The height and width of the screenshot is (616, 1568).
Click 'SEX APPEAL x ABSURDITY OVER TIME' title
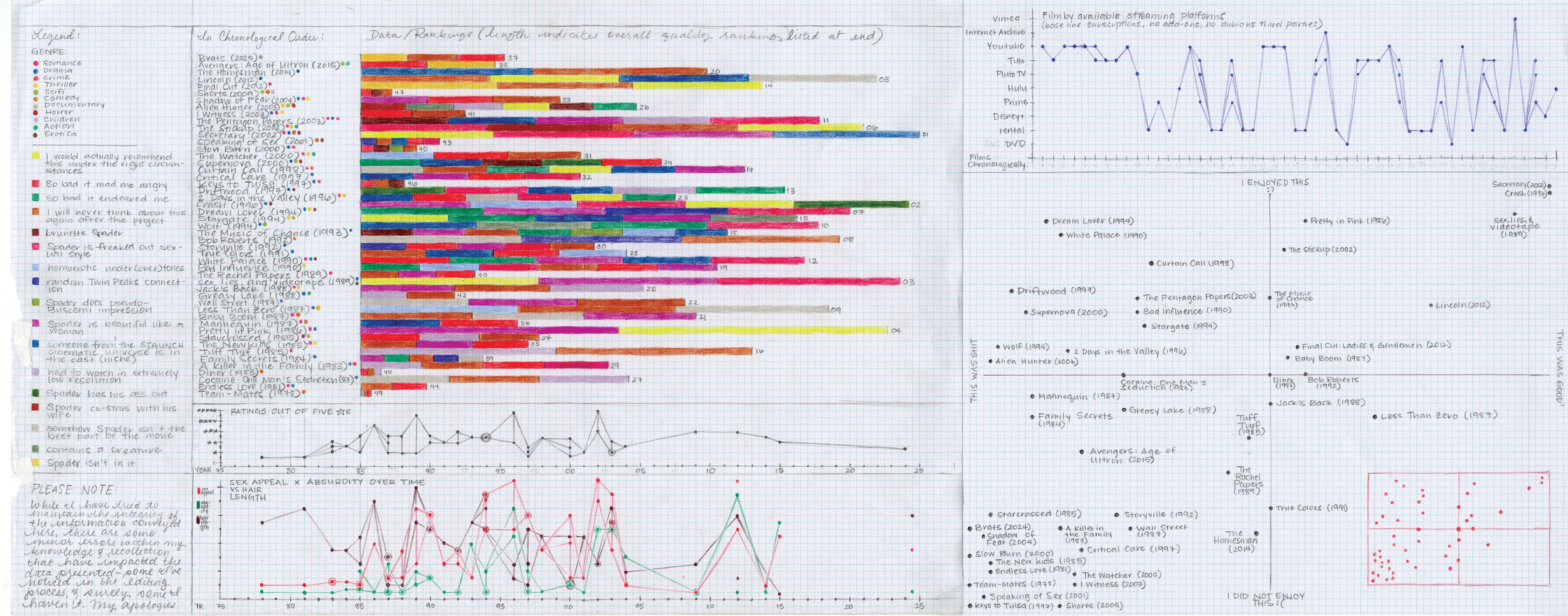coord(327,482)
